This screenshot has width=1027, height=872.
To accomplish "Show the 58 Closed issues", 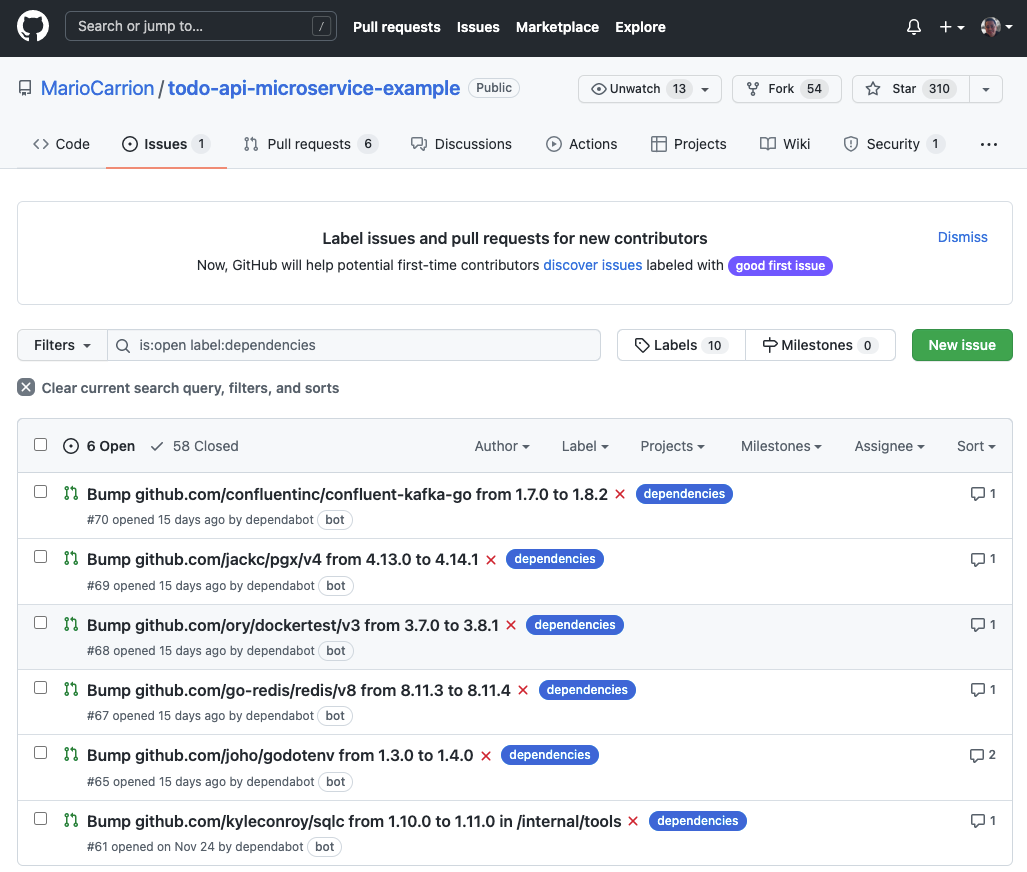I will pyautogui.click(x=195, y=446).
